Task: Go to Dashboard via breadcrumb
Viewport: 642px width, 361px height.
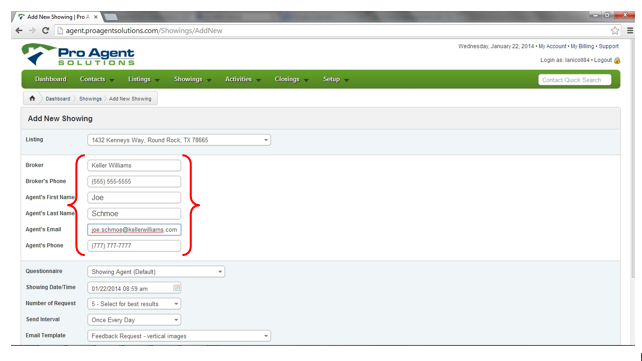Action: pos(58,99)
